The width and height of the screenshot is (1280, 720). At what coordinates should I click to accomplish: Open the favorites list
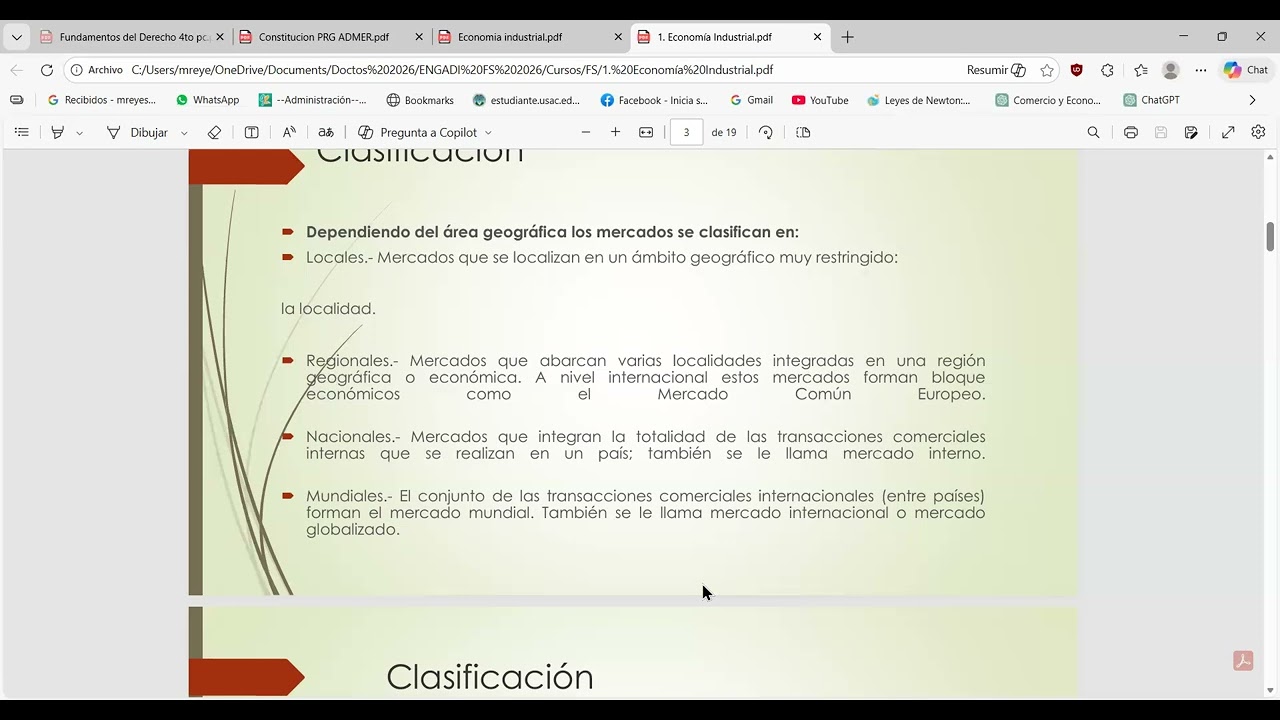click(x=1141, y=70)
